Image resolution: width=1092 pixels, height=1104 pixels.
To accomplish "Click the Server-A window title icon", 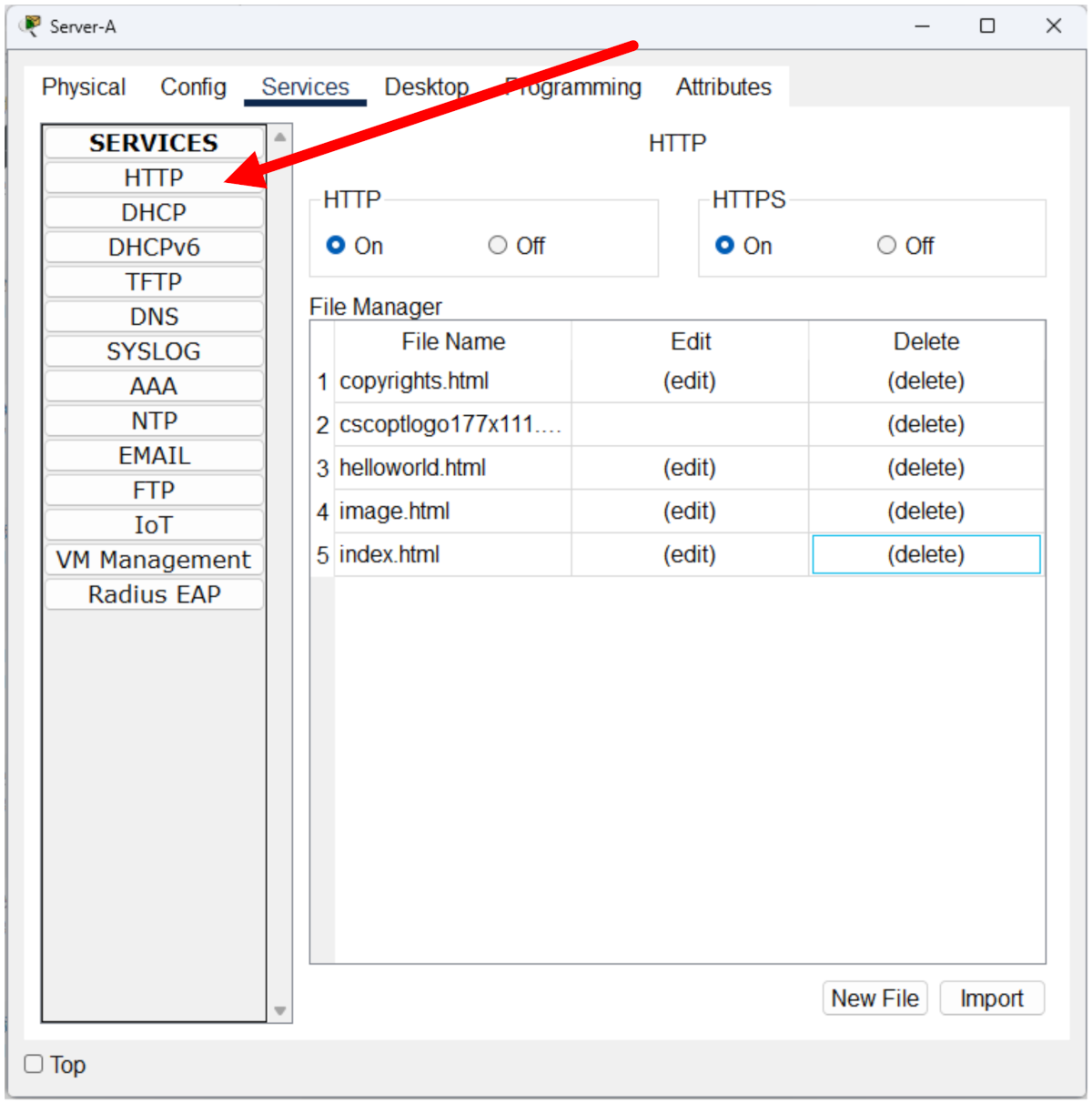I will click(31, 26).
